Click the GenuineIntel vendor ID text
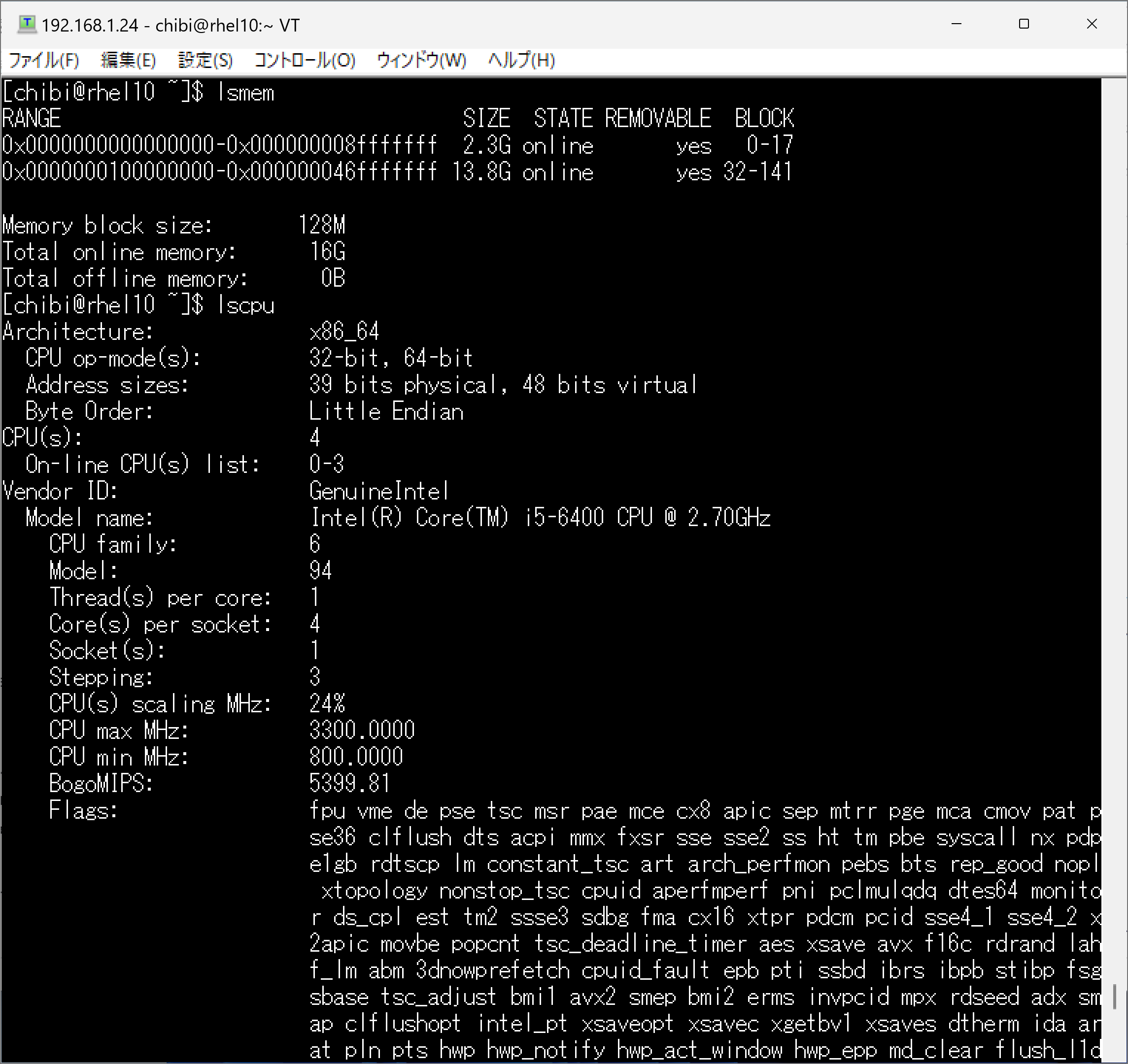The height and width of the screenshot is (1064, 1128). click(379, 491)
